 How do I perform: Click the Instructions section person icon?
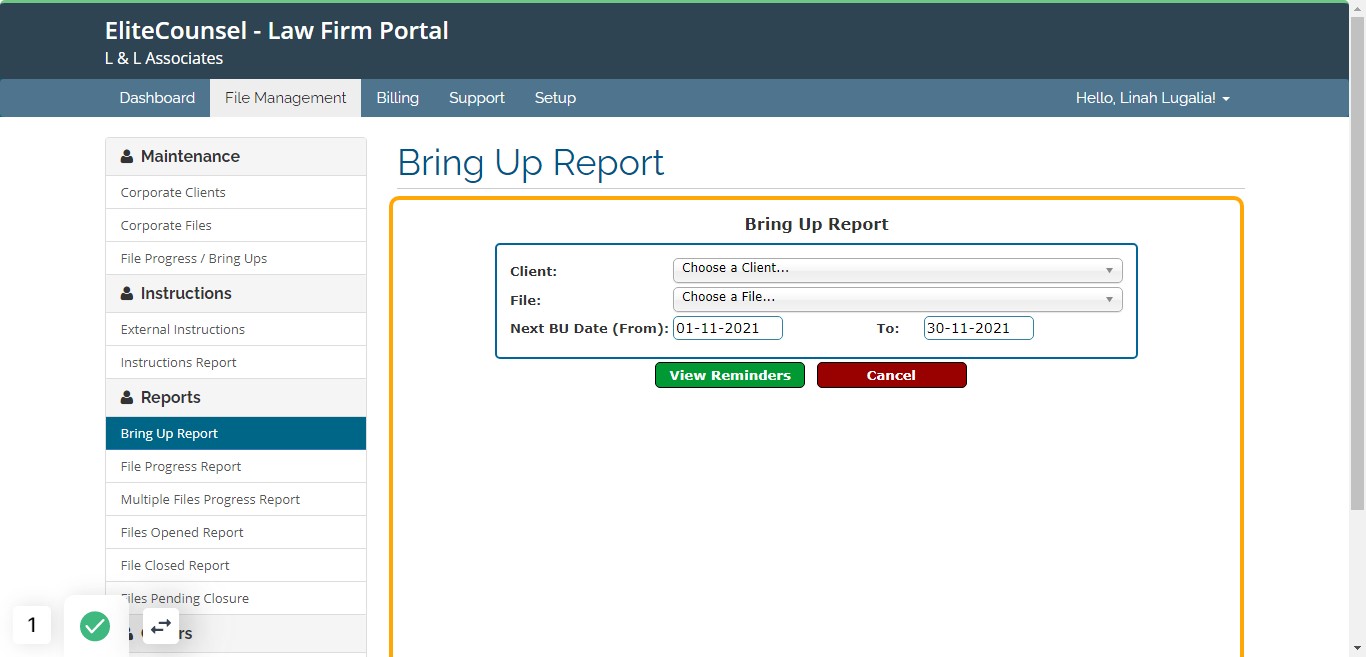(127, 294)
